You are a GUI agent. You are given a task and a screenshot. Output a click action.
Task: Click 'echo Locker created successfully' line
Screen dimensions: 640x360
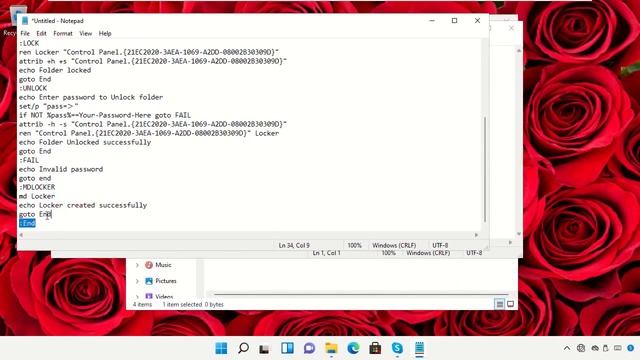point(83,205)
